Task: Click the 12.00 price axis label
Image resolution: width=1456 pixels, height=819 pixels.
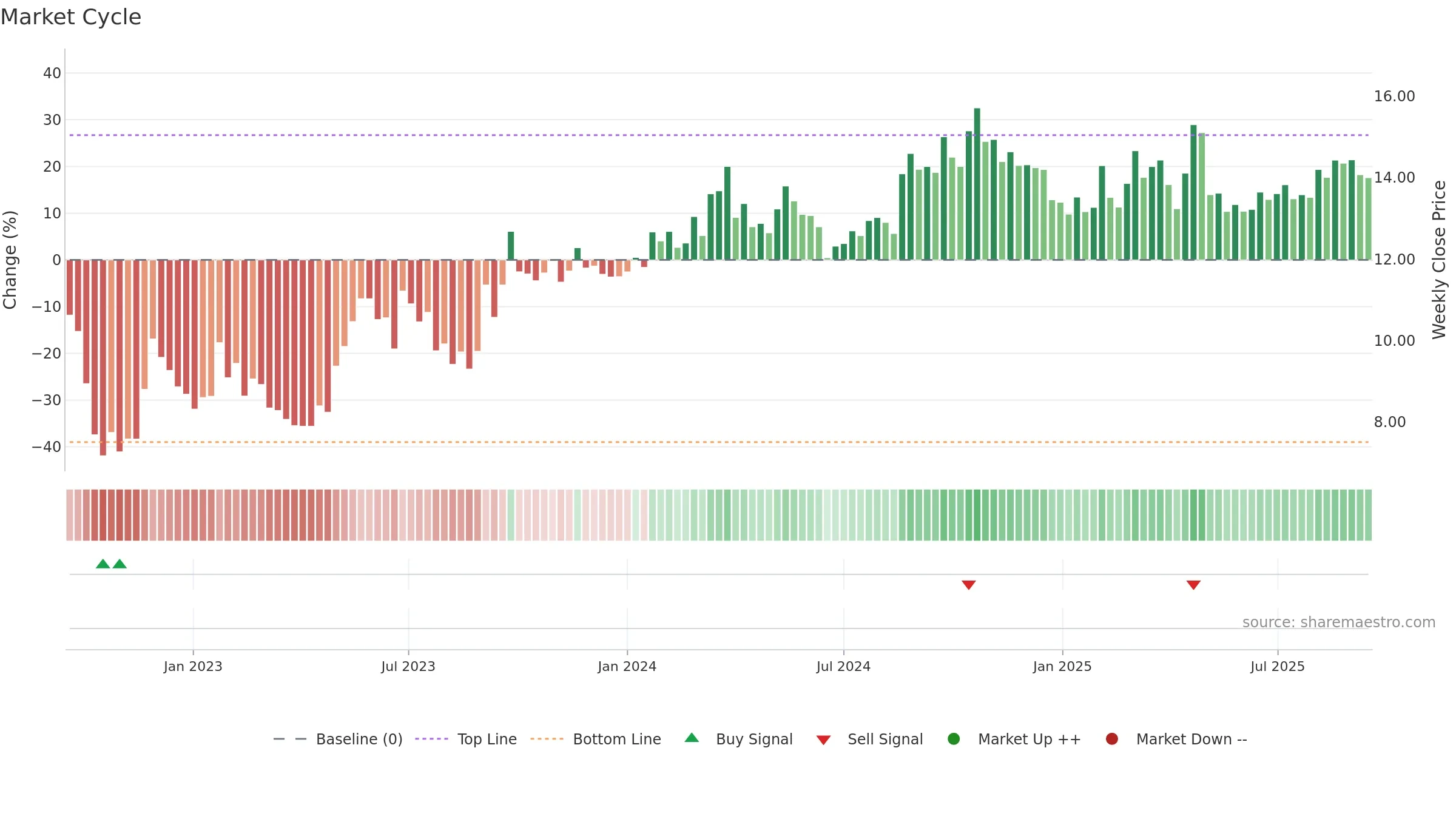Action: [1394, 260]
